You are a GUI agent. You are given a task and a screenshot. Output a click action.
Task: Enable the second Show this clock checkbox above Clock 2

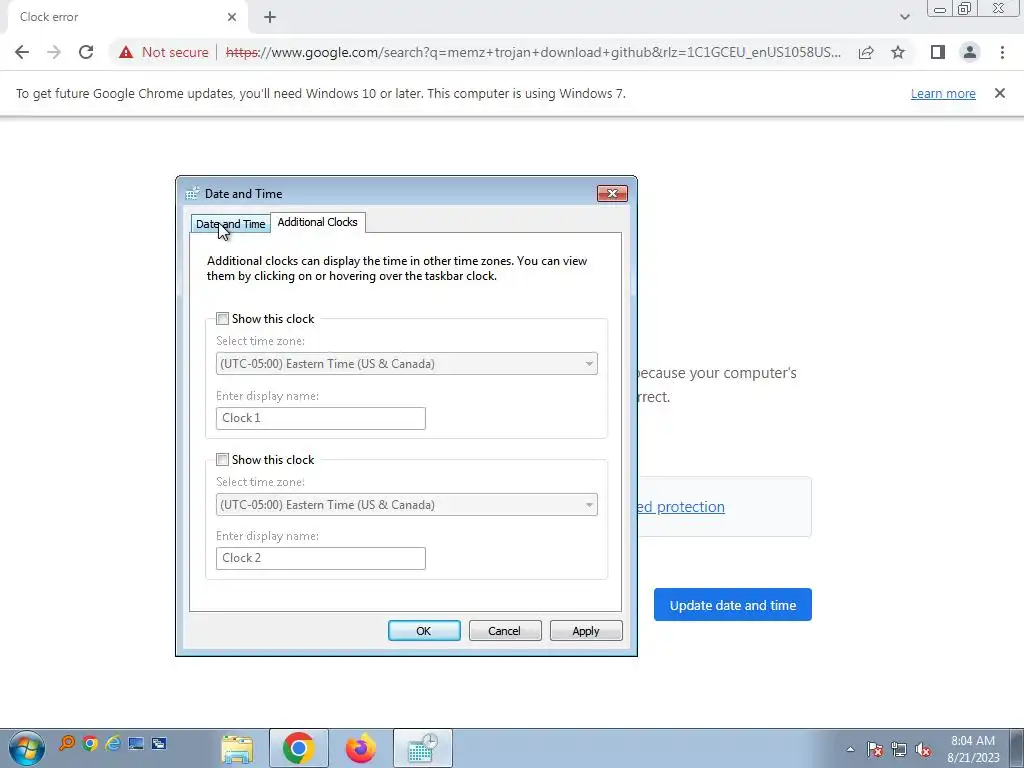[222, 460]
